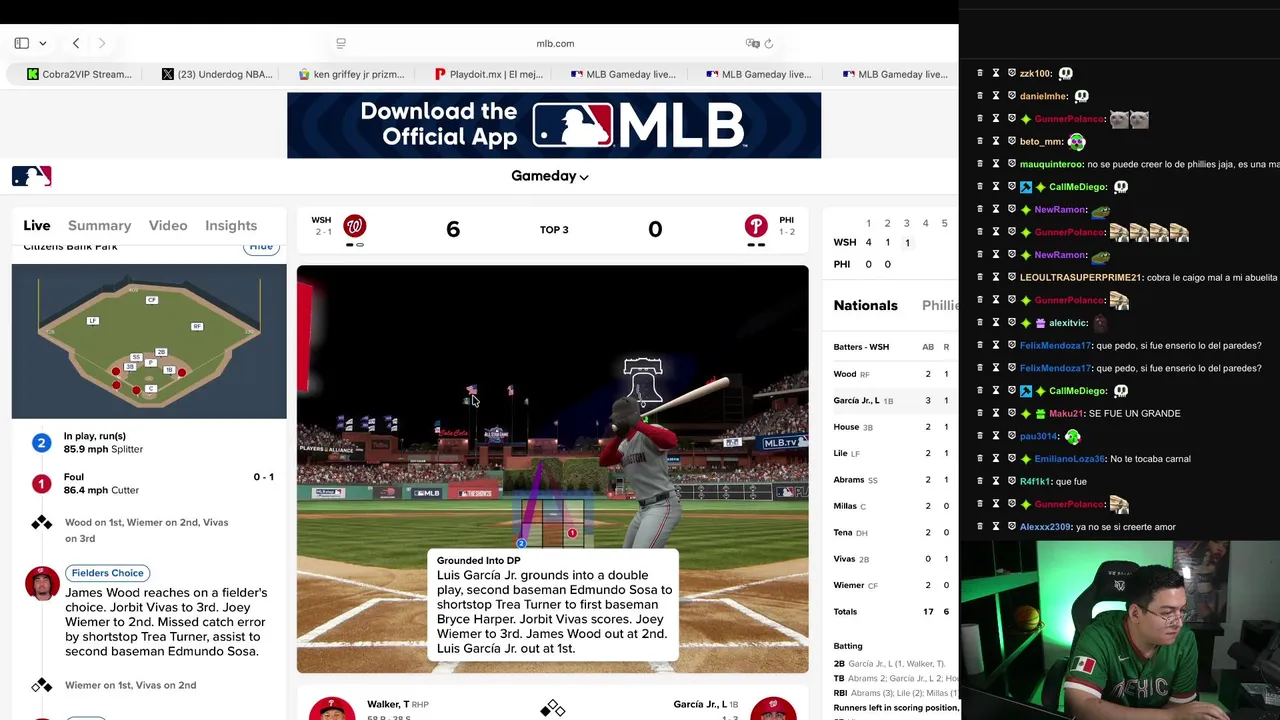Viewport: 1280px width, 720px height.
Task: Switch to the Insights tab
Action: click(x=231, y=225)
